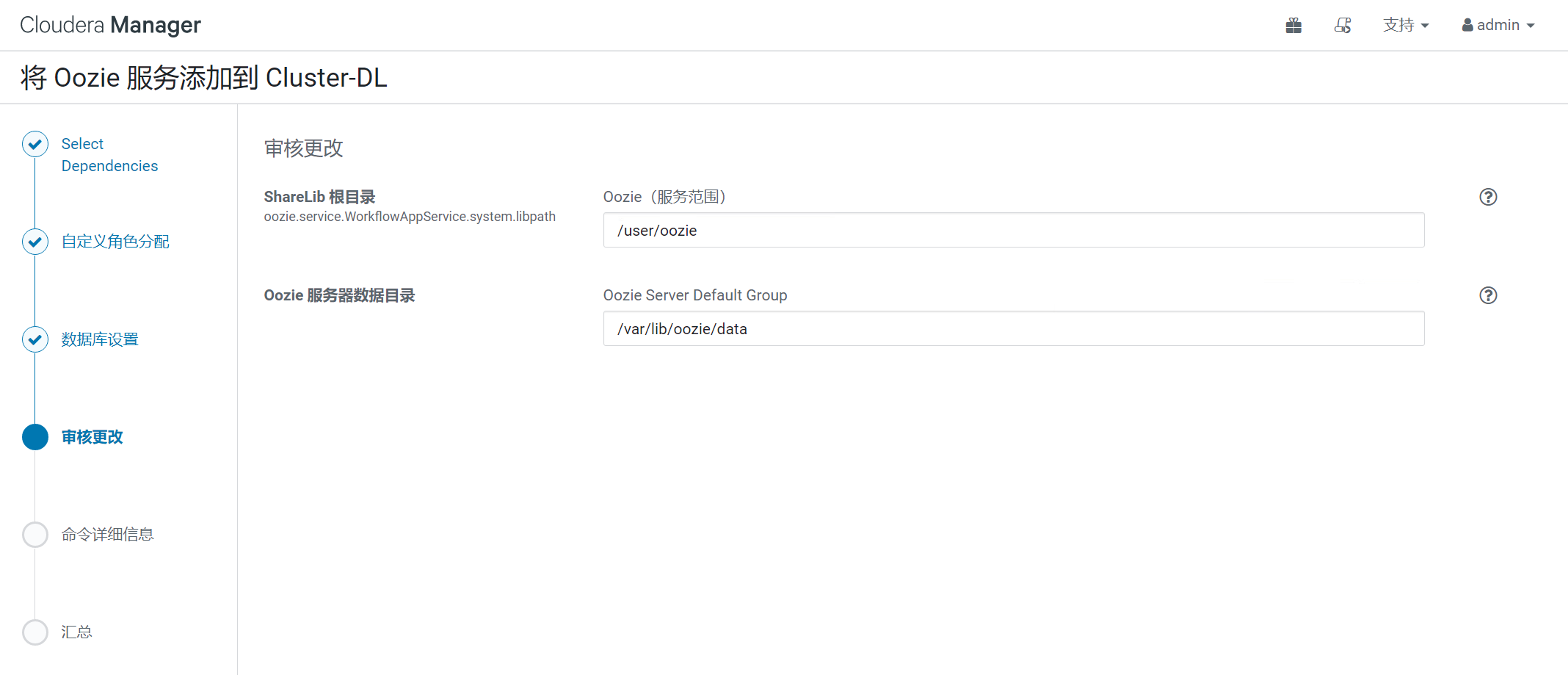Click the page title 将 Oozie 服务添加到 Cluster-DL
Image resolution: width=1568 pixels, height=675 pixels.
point(203,78)
